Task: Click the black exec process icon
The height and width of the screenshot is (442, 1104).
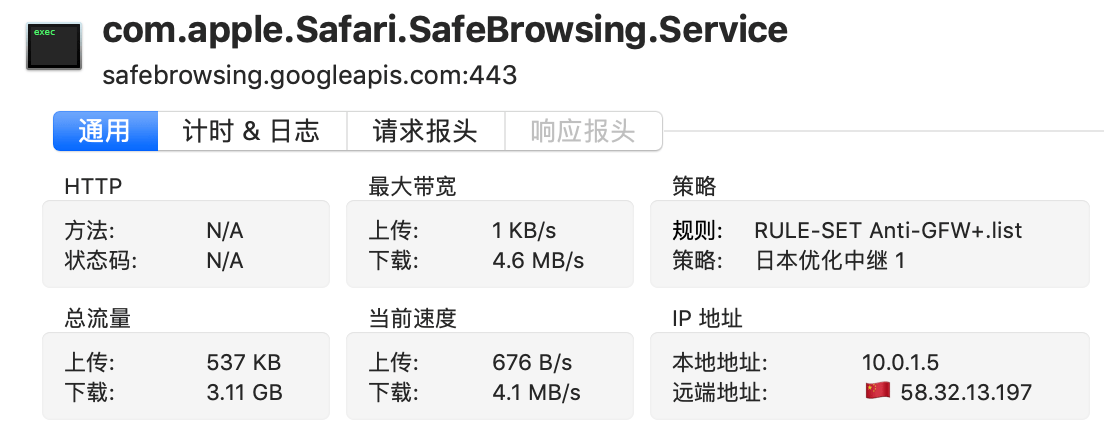Action: click(x=54, y=45)
